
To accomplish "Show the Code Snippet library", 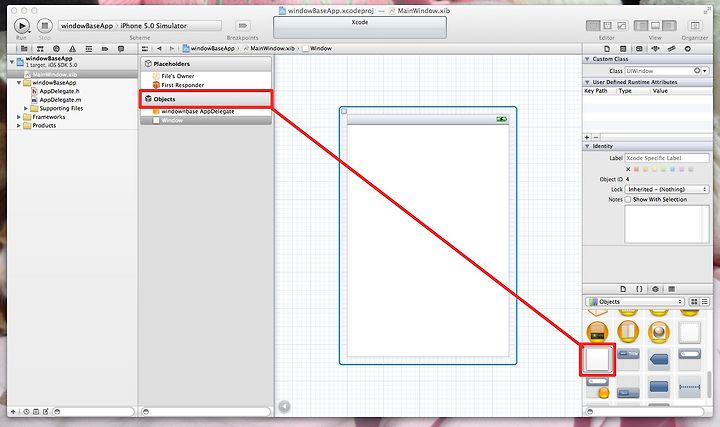I will [639, 289].
